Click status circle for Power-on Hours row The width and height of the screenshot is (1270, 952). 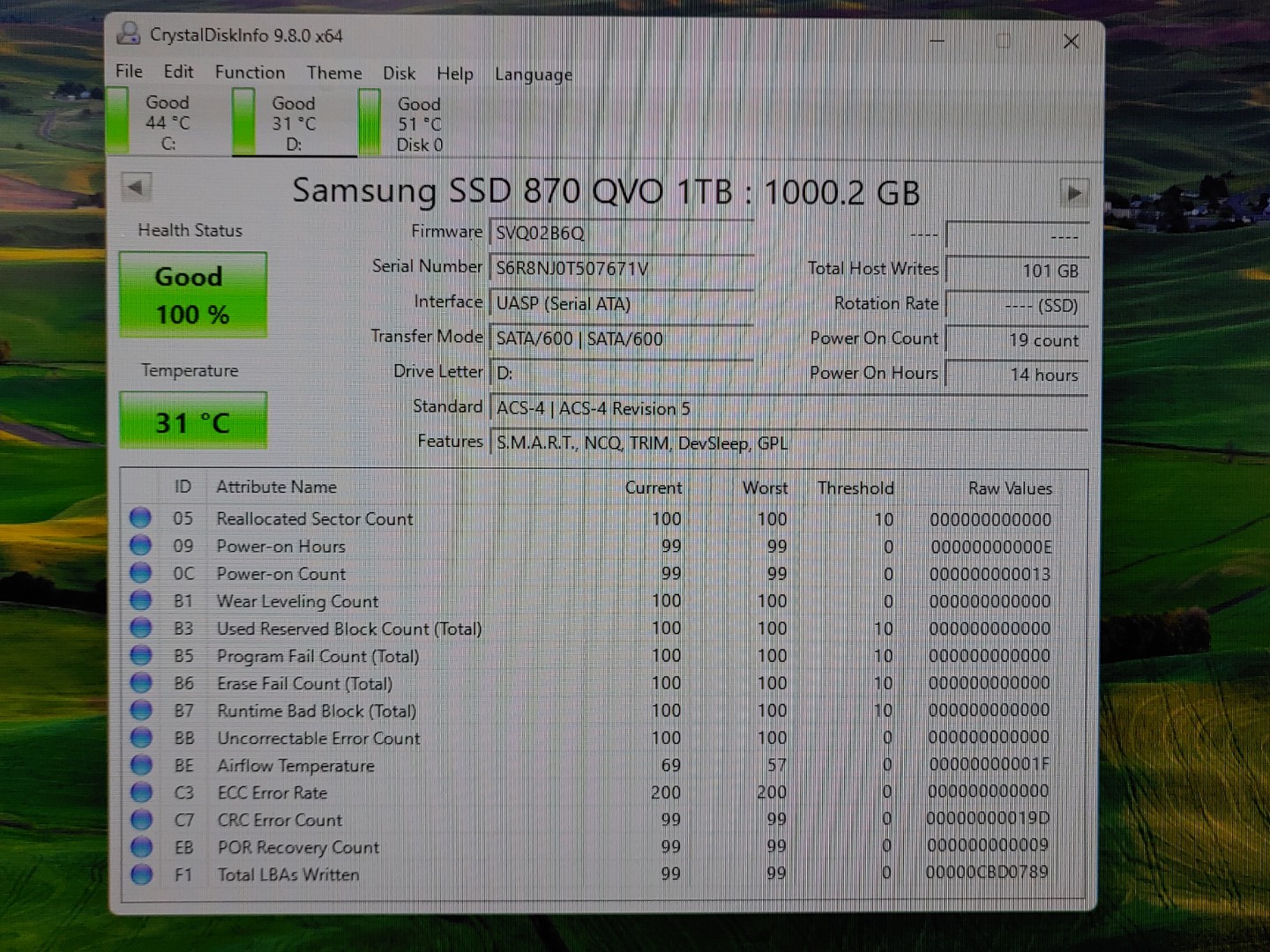[140, 546]
